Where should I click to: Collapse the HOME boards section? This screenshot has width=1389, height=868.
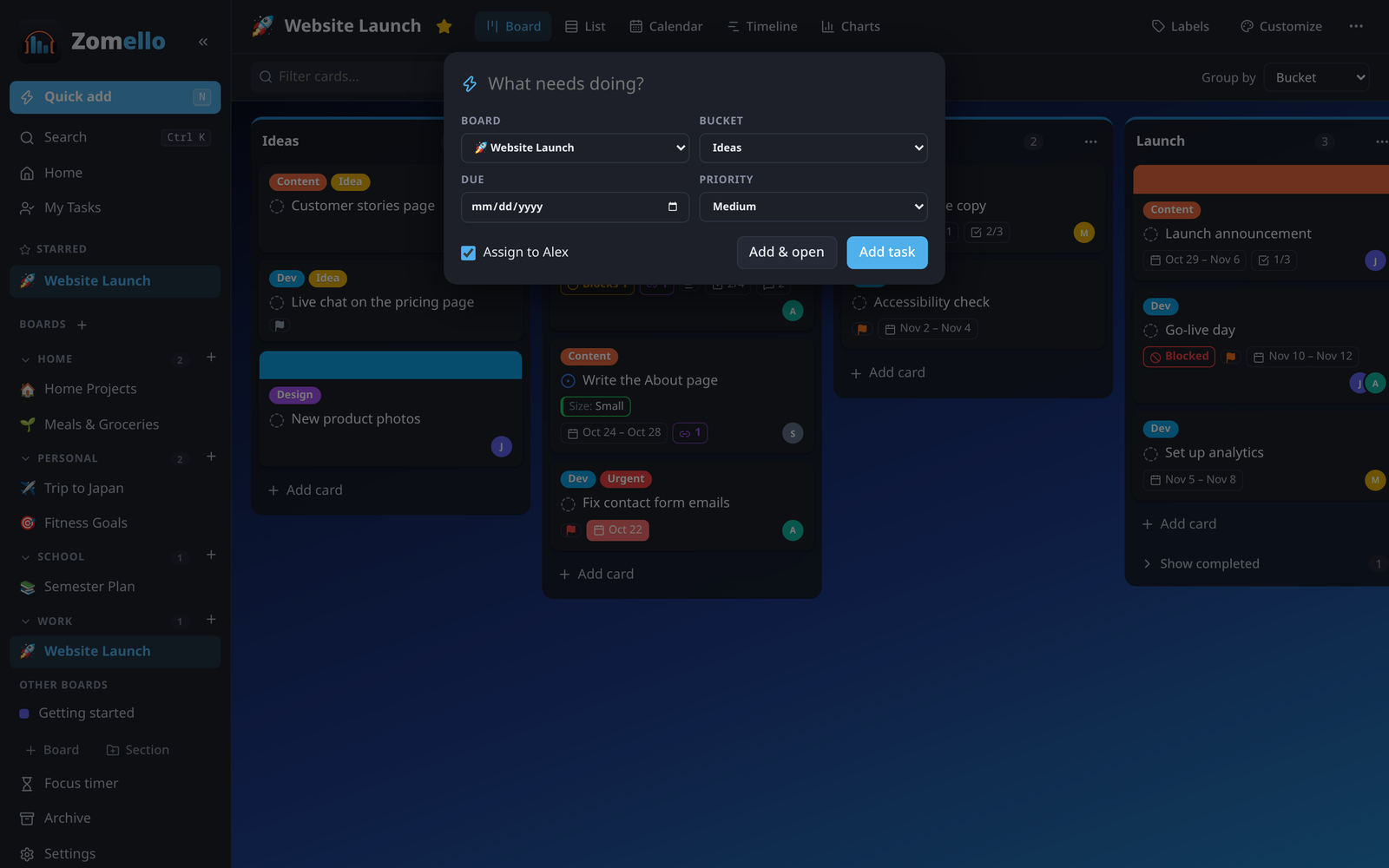[26, 359]
